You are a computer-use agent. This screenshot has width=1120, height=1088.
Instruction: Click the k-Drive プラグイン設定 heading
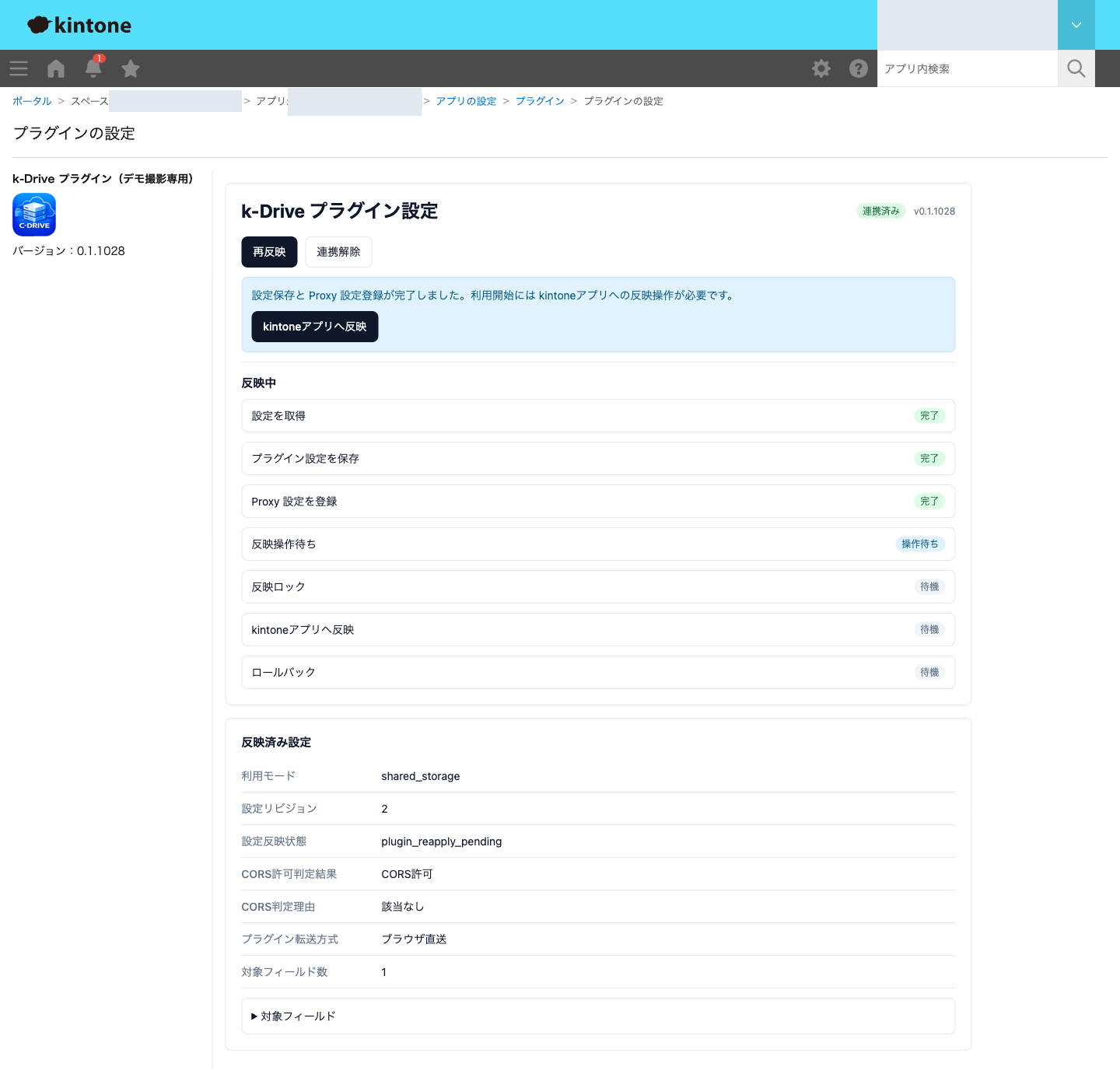340,211
